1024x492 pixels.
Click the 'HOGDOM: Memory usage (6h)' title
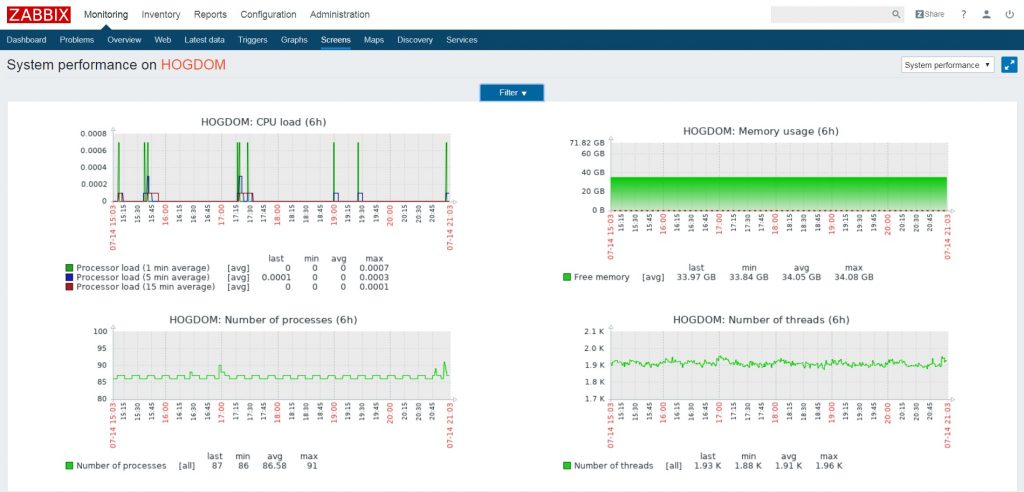761,131
